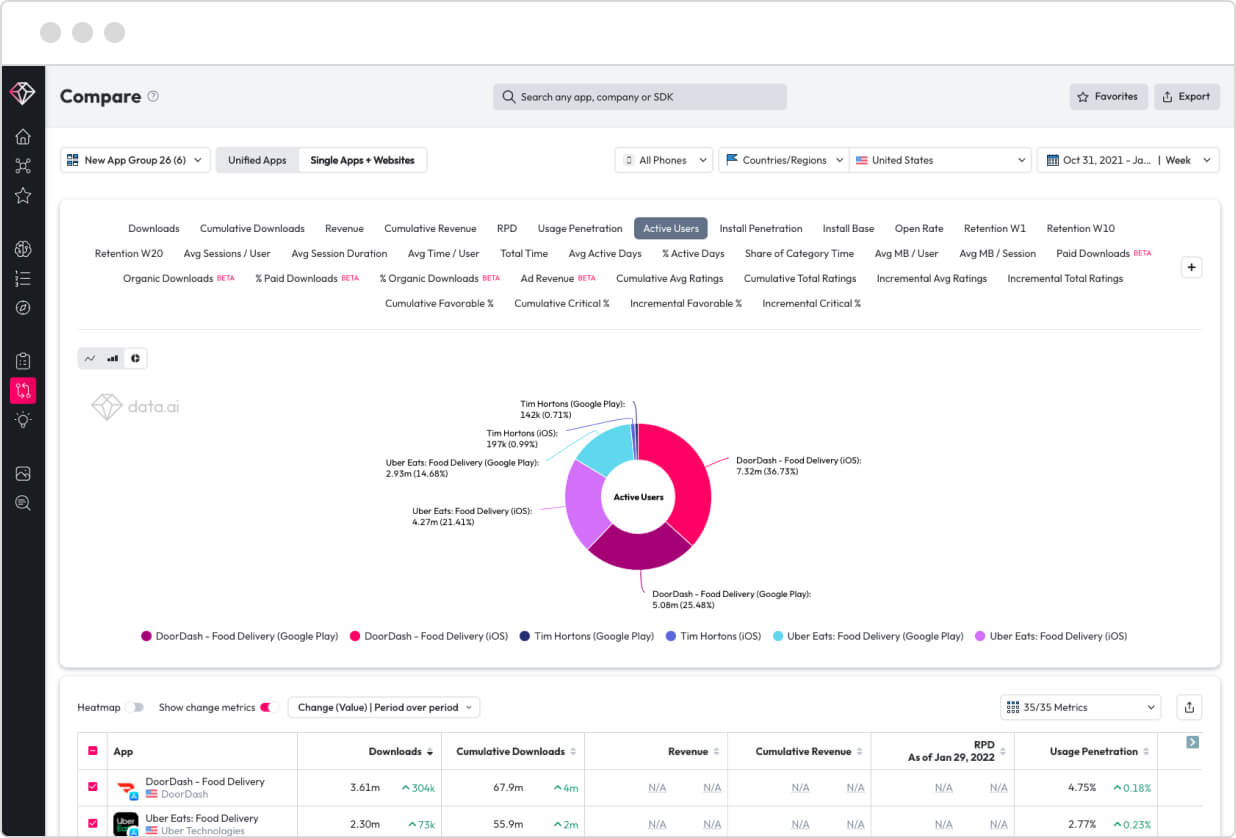Image resolution: width=1236 pixels, height=838 pixels.
Task: Open the starred favorites sidebar icon
Action: [x=23, y=196]
